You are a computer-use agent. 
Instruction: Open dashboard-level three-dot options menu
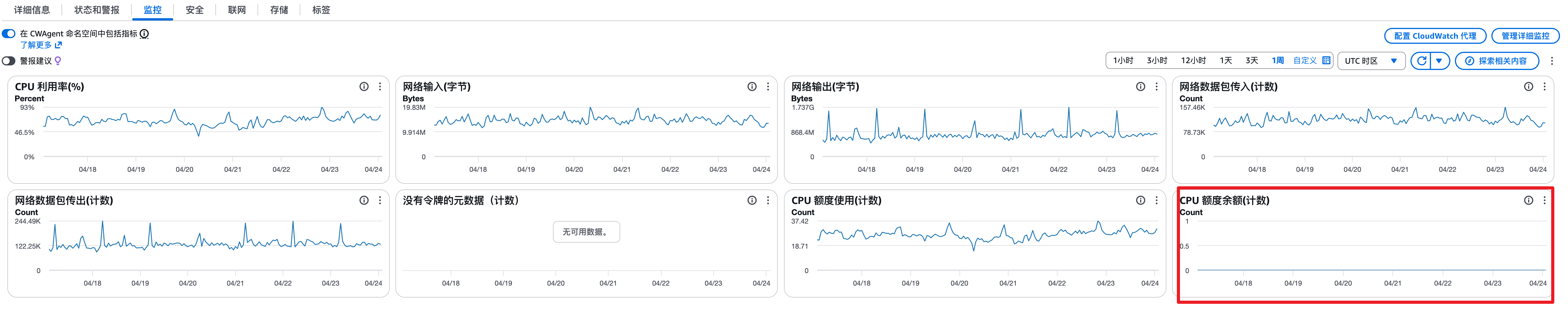(x=1551, y=61)
